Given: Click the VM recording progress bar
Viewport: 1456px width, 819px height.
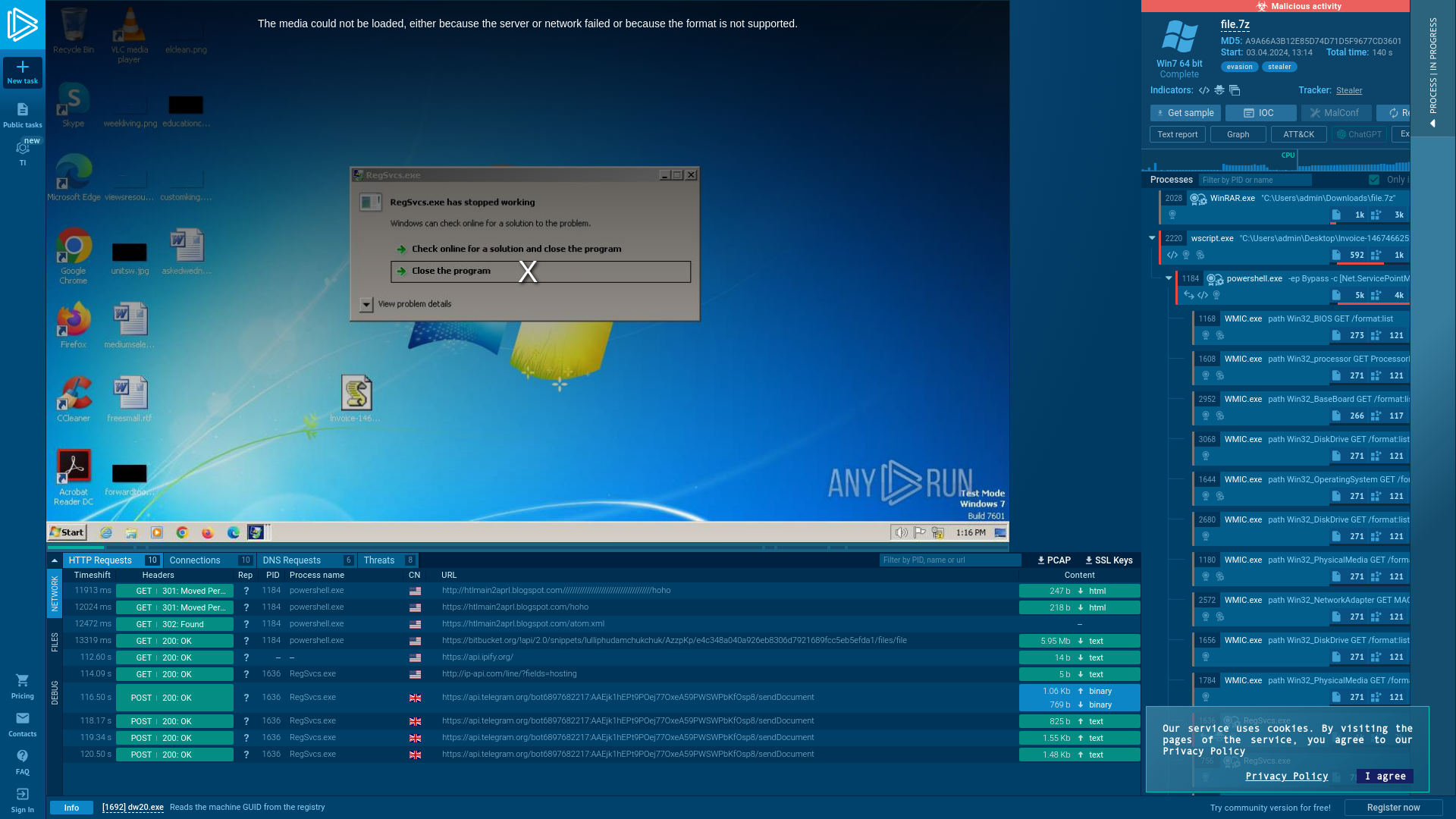Looking at the screenshot, I should pyautogui.click(x=528, y=548).
